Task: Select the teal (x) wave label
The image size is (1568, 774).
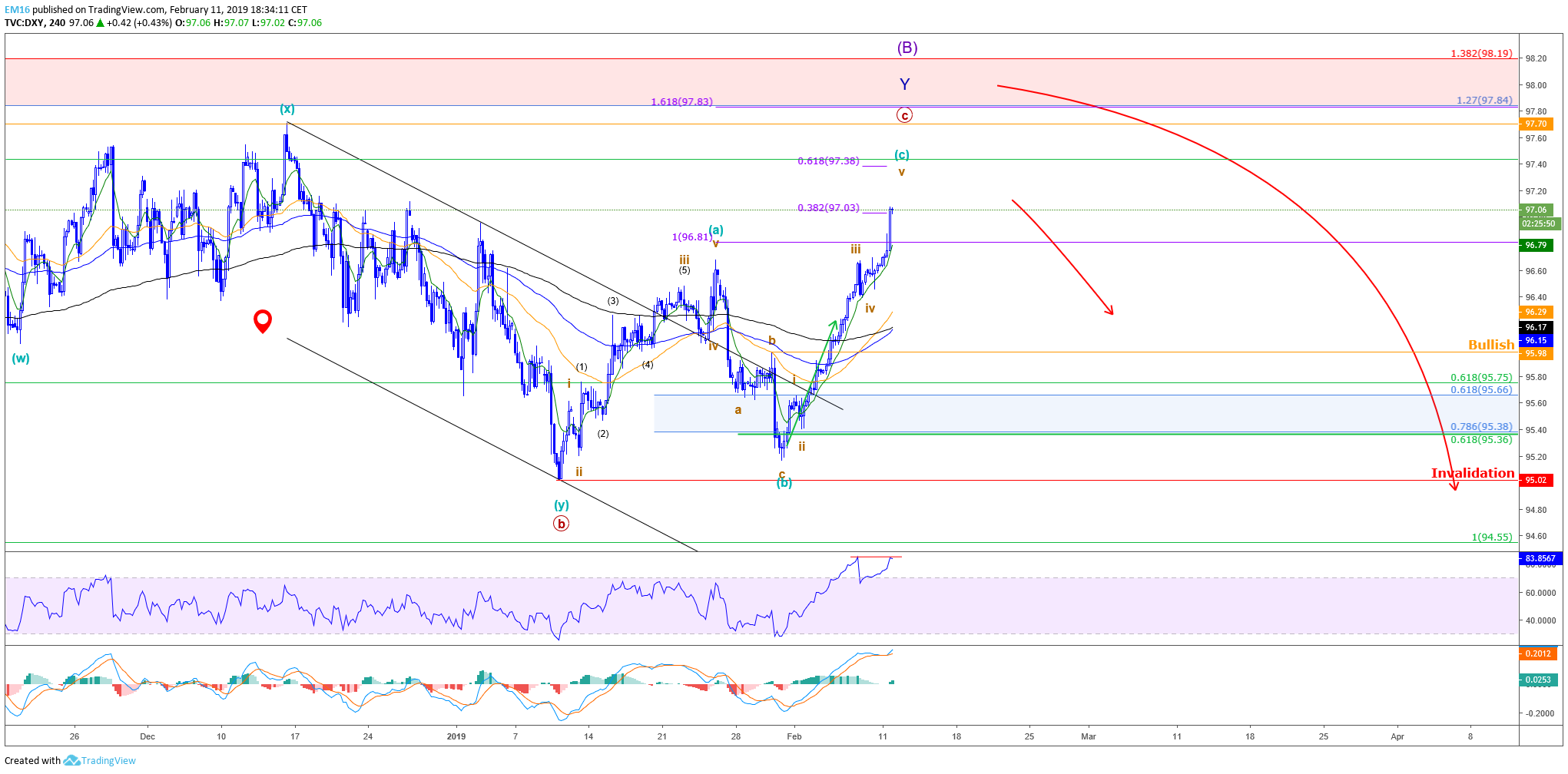Action: point(287,109)
